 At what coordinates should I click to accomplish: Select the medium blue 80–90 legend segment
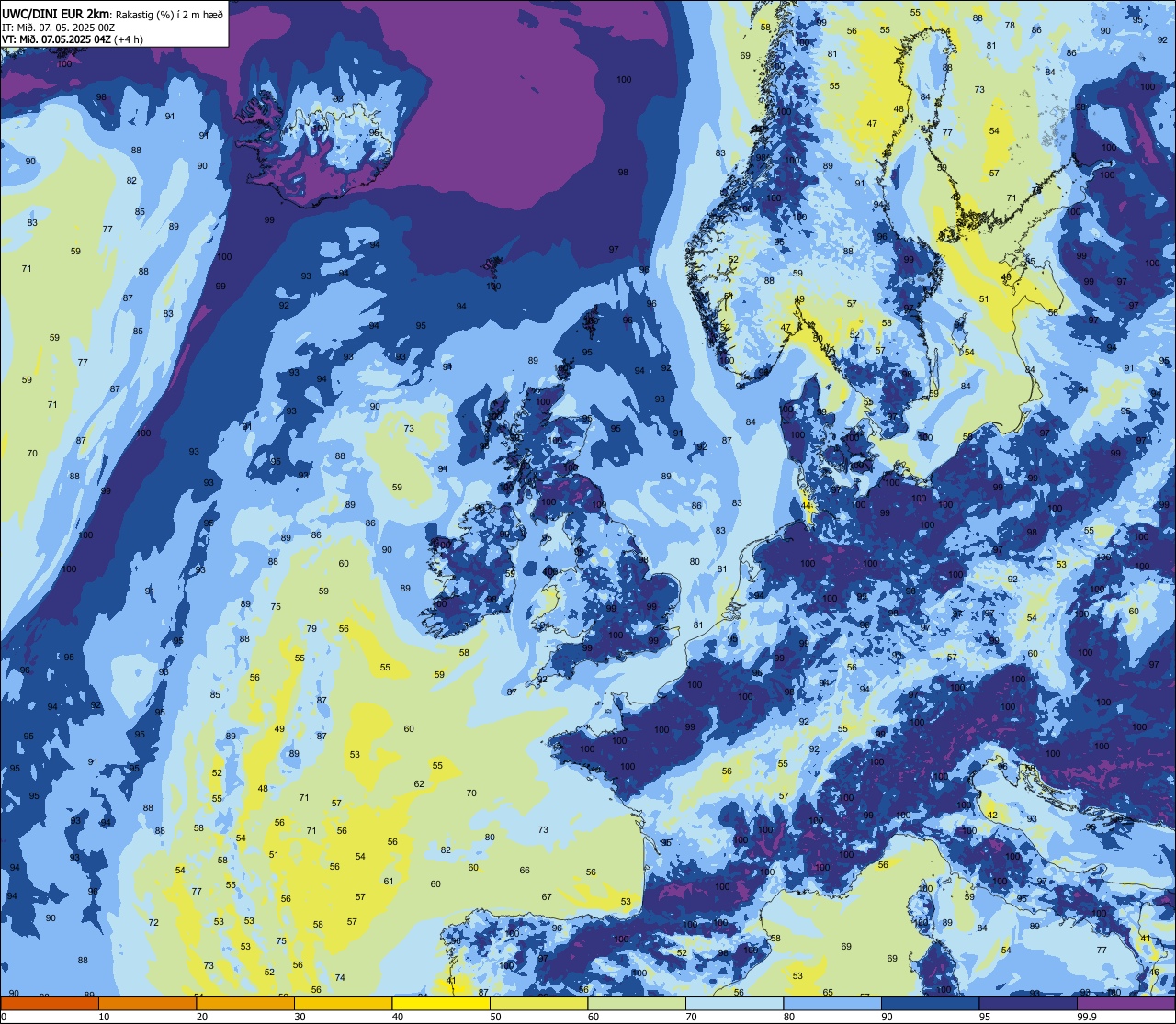tap(832, 1004)
